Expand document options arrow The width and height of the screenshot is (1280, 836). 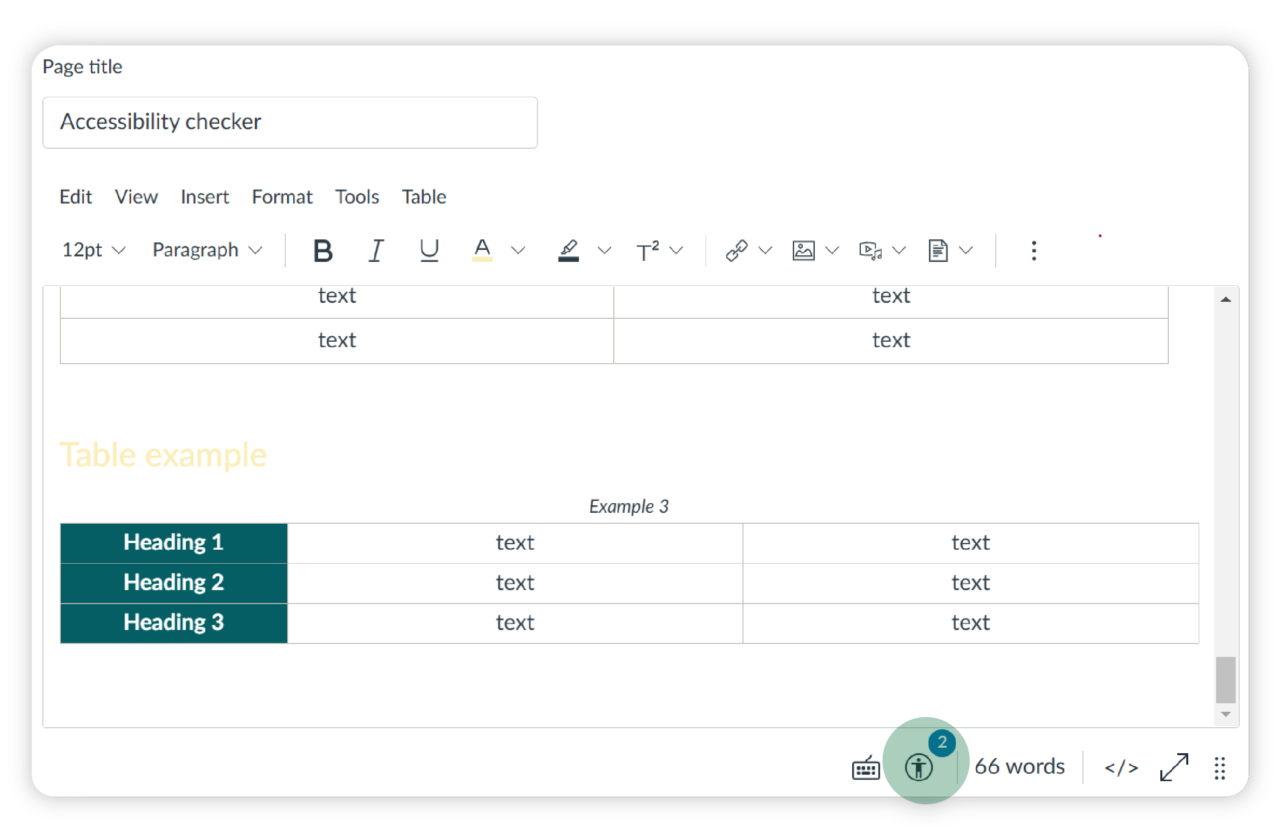pos(965,250)
